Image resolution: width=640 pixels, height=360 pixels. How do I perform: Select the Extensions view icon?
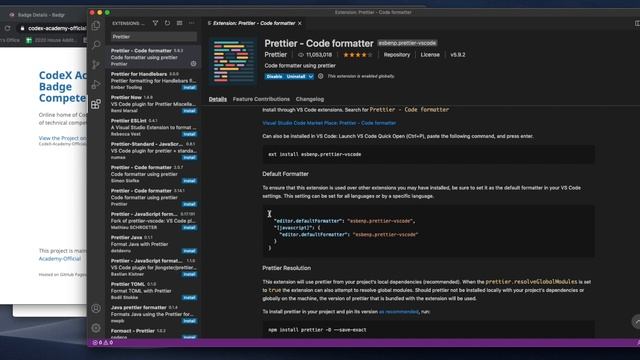coord(96,104)
